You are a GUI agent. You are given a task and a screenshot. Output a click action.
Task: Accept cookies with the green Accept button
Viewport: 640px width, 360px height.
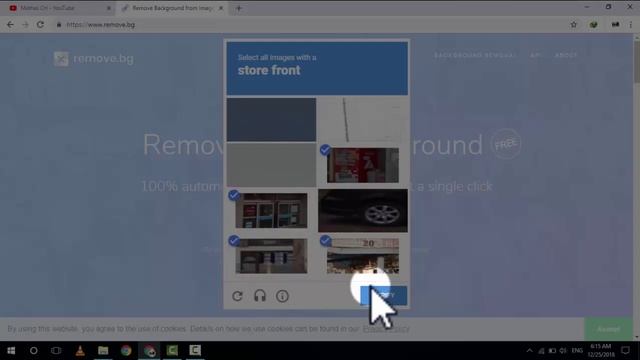[x=608, y=329]
